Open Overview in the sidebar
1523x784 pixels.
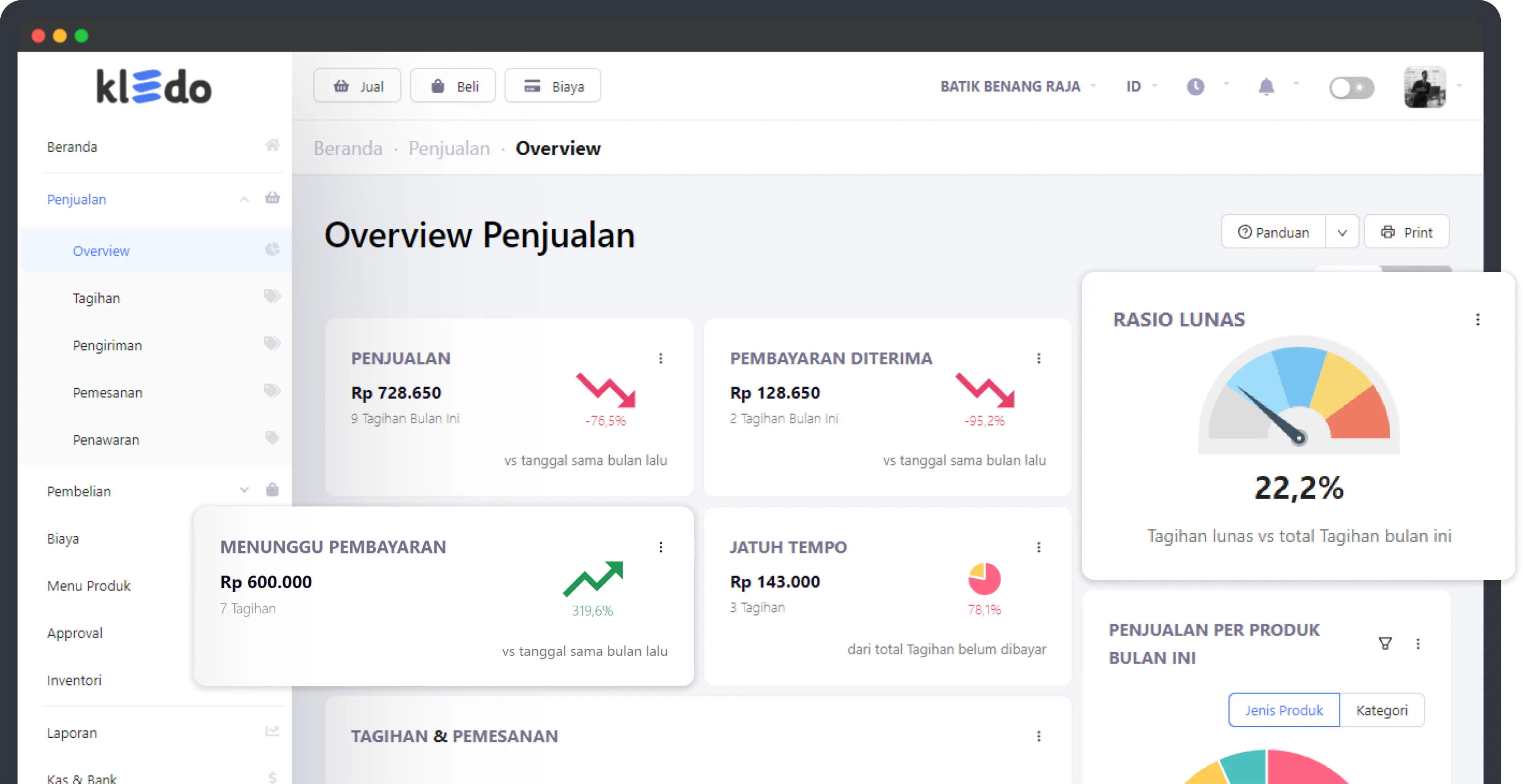coord(156,251)
